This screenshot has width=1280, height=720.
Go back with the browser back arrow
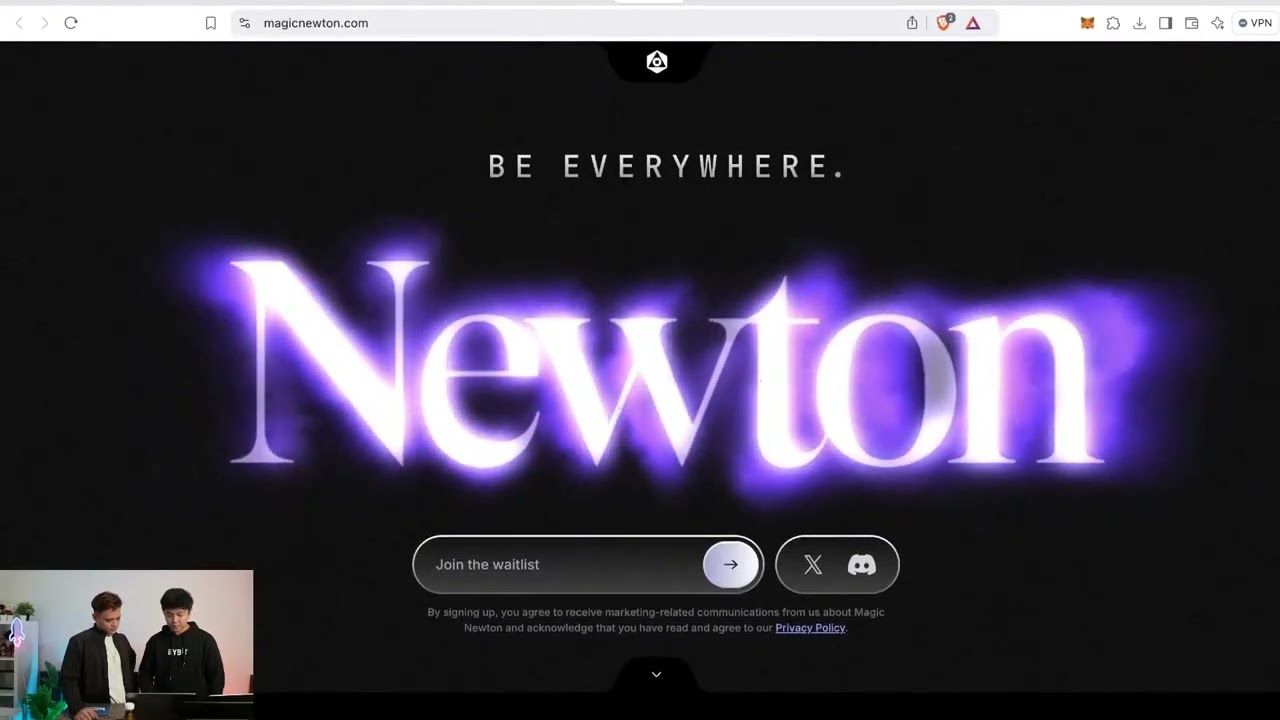click(19, 23)
